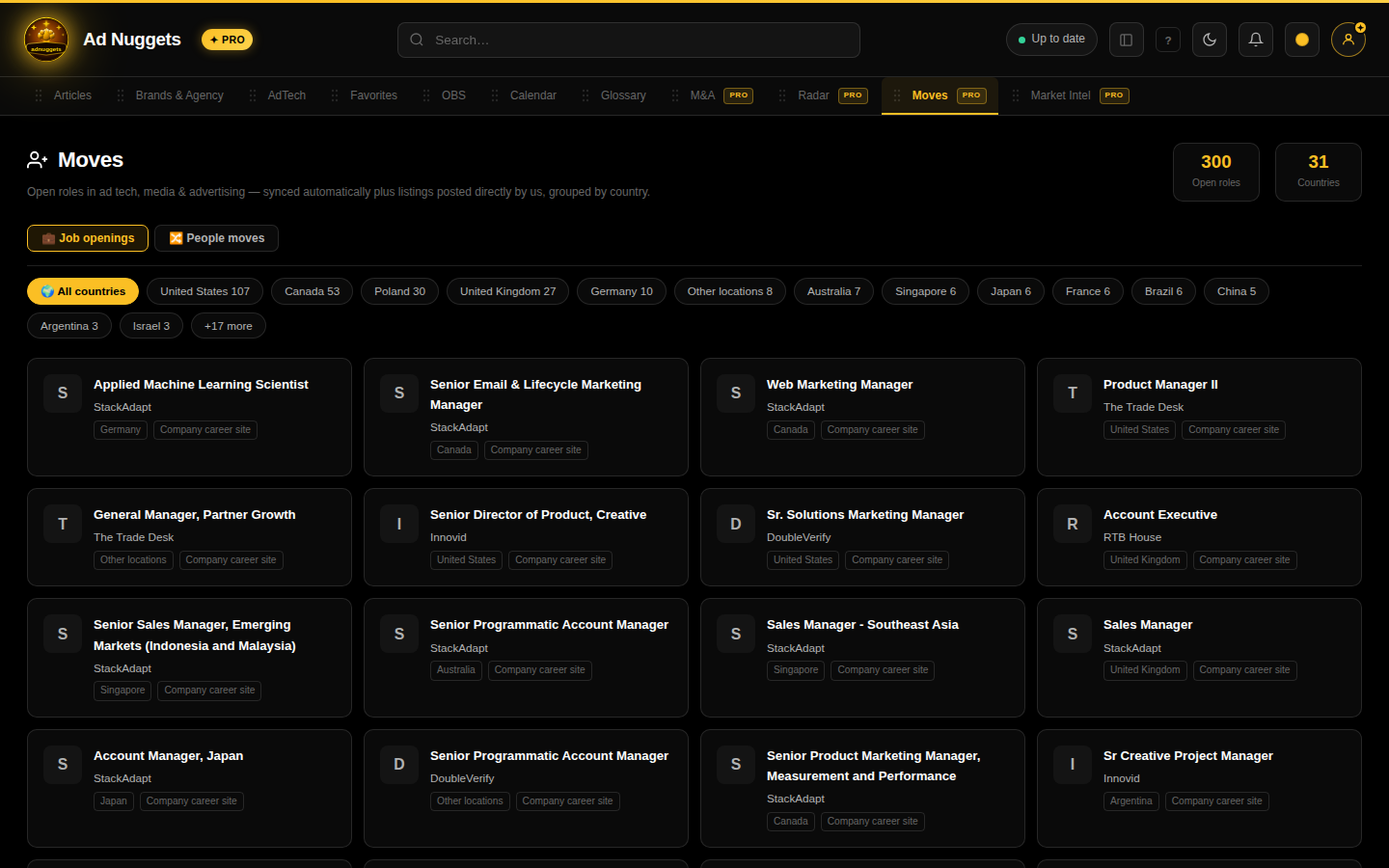Open the Sales Manager StackAdapt listing
1389x868 pixels.
pos(1199,658)
